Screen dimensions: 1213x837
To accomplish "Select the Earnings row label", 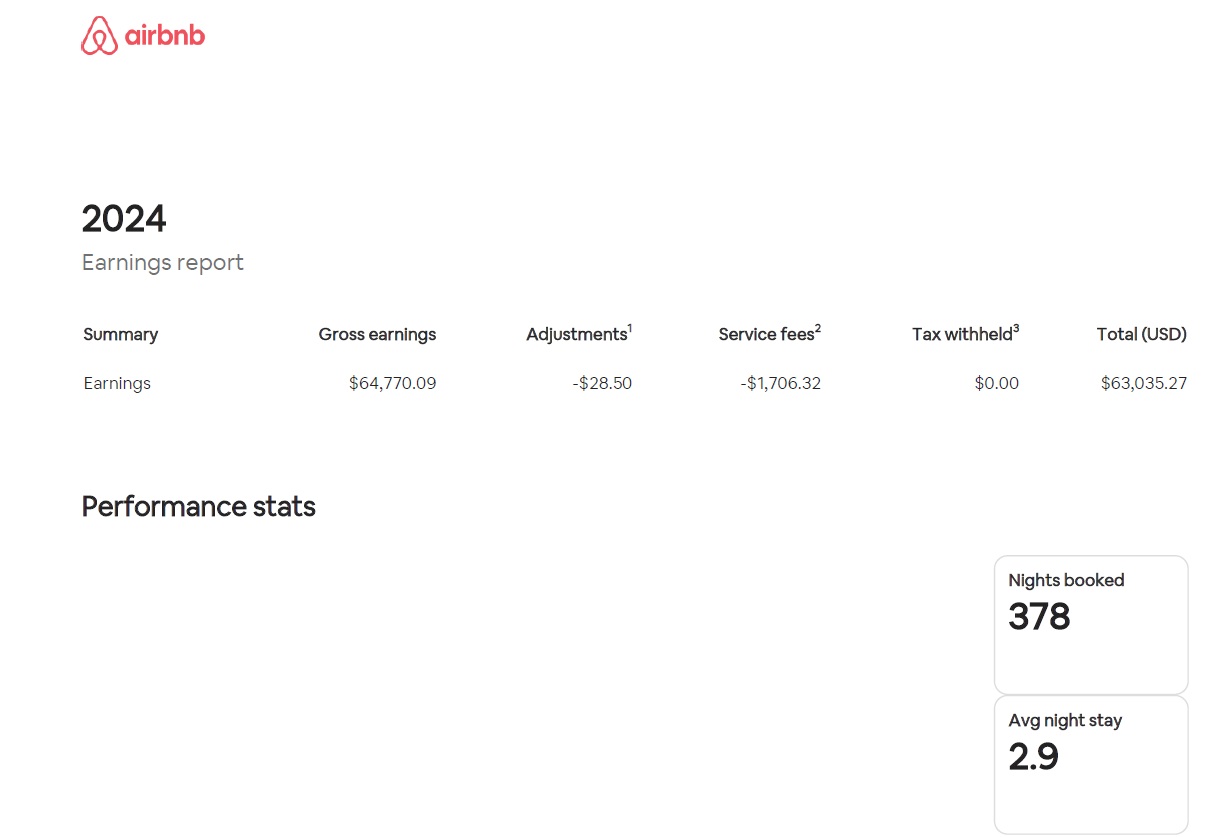I will tap(117, 384).
